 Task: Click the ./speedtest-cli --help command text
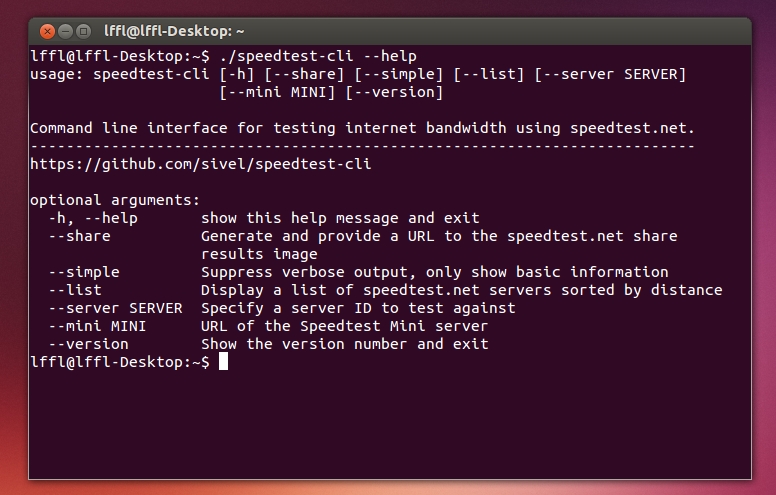(x=318, y=56)
